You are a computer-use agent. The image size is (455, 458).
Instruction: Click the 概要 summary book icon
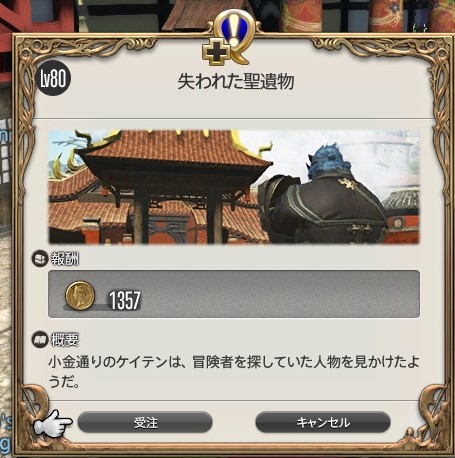[x=40, y=340]
